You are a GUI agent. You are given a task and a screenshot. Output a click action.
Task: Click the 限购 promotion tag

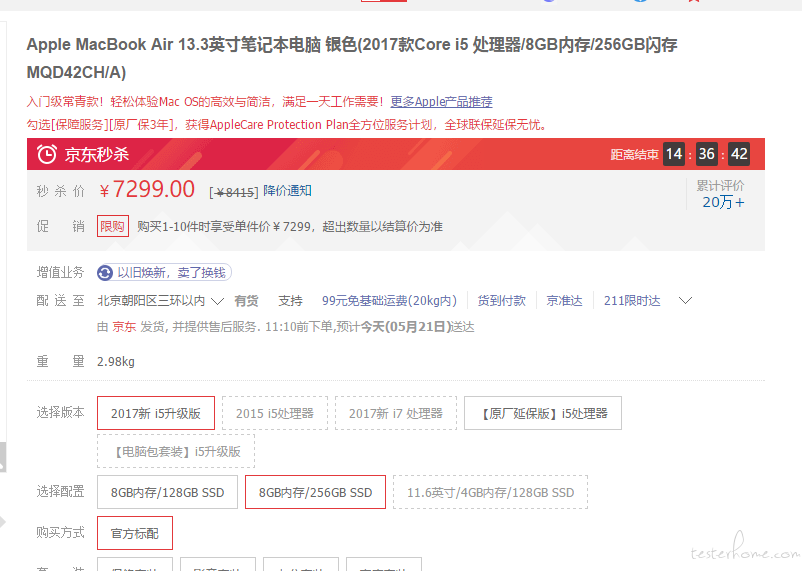tap(113, 226)
